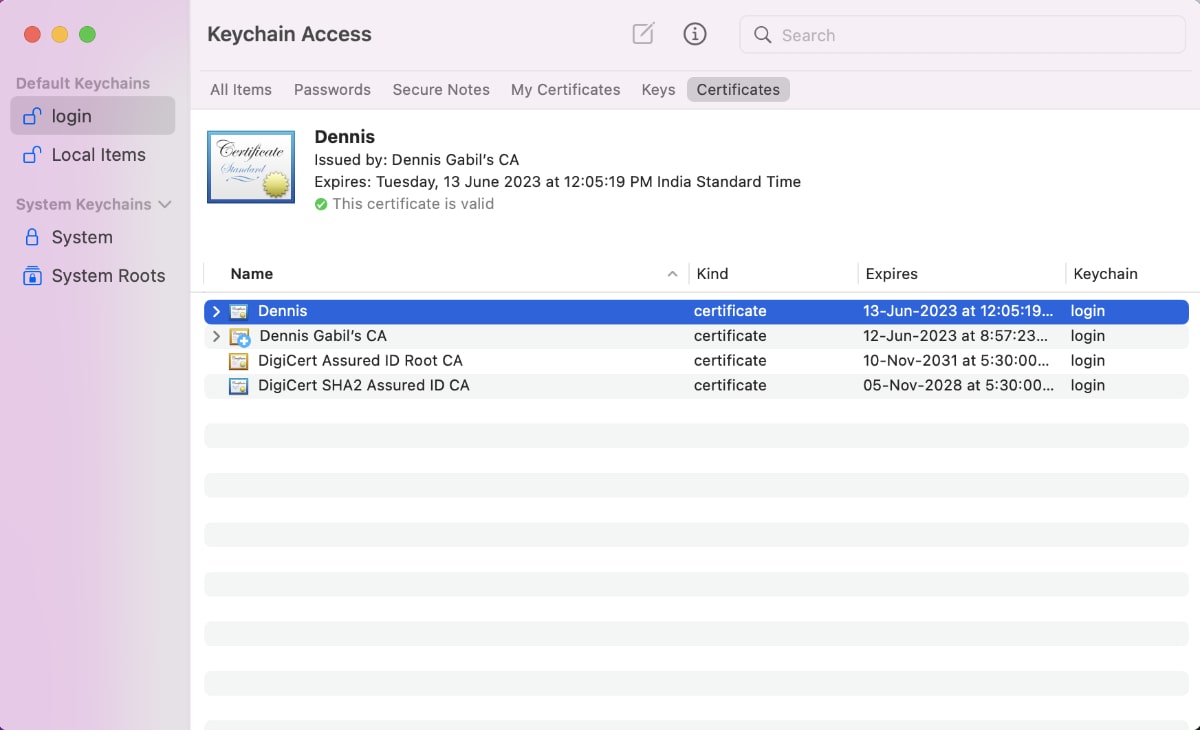Click the System Roots keychain icon

point(33,276)
